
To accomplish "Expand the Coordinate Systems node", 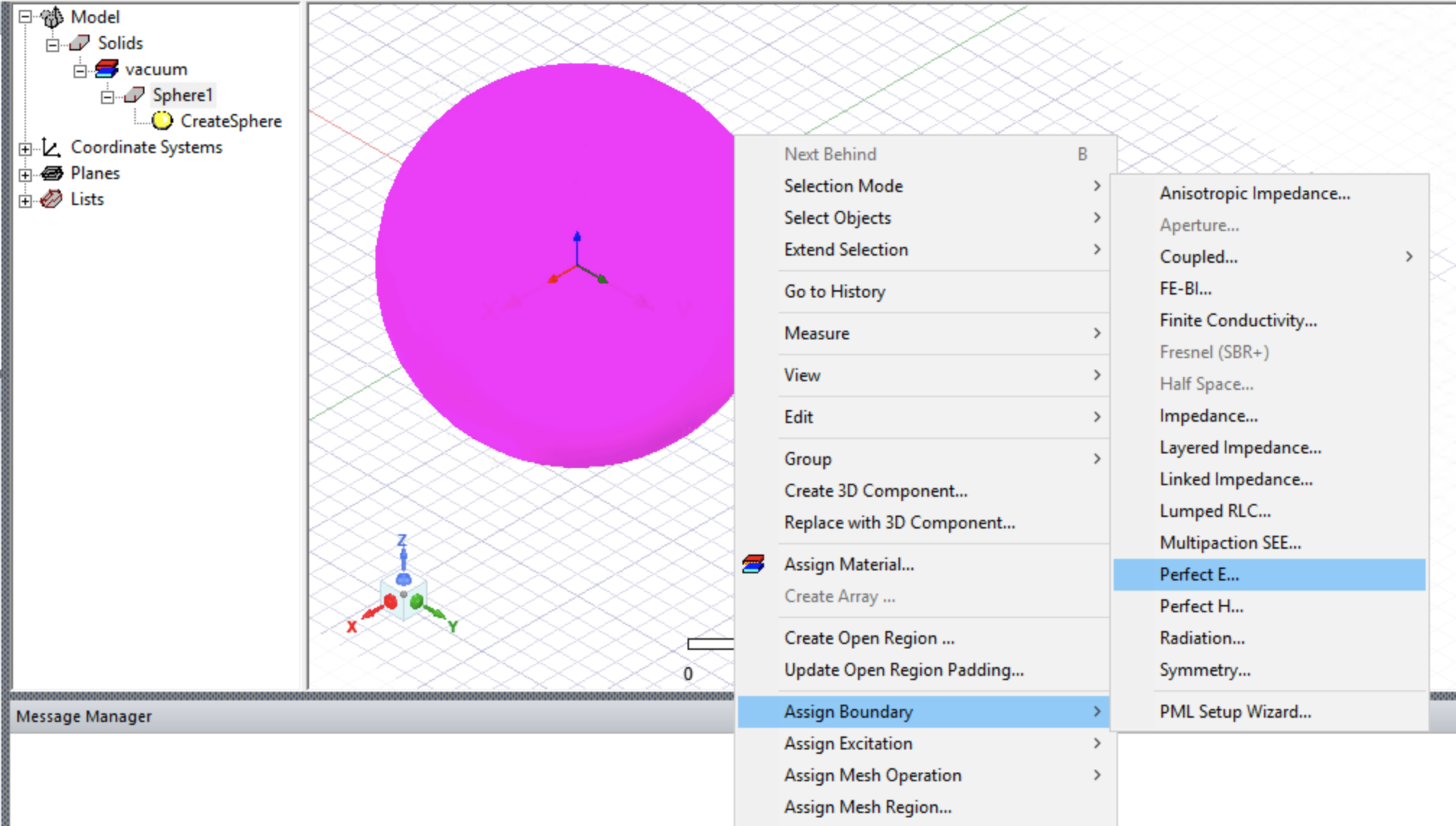I will point(25,149).
